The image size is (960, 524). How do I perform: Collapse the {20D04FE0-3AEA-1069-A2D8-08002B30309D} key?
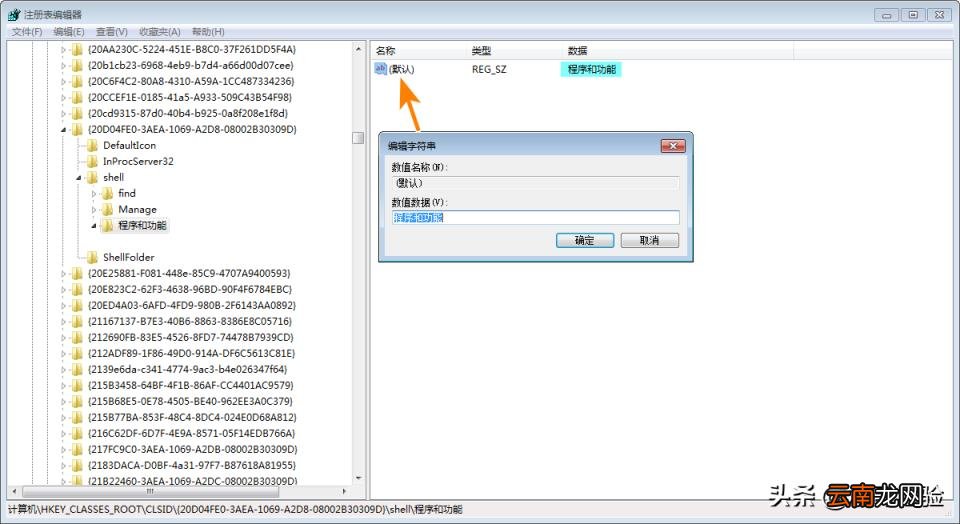[64, 130]
